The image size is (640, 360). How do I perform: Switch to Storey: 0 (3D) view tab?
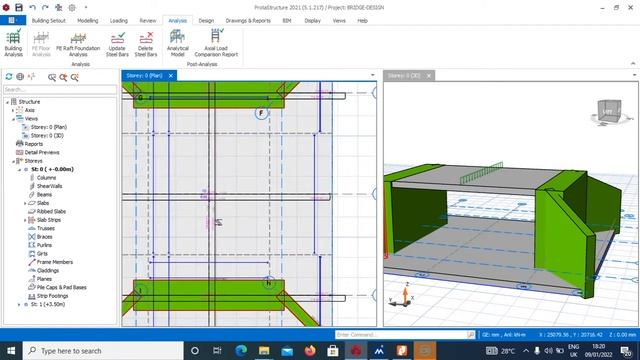pyautogui.click(x=404, y=76)
